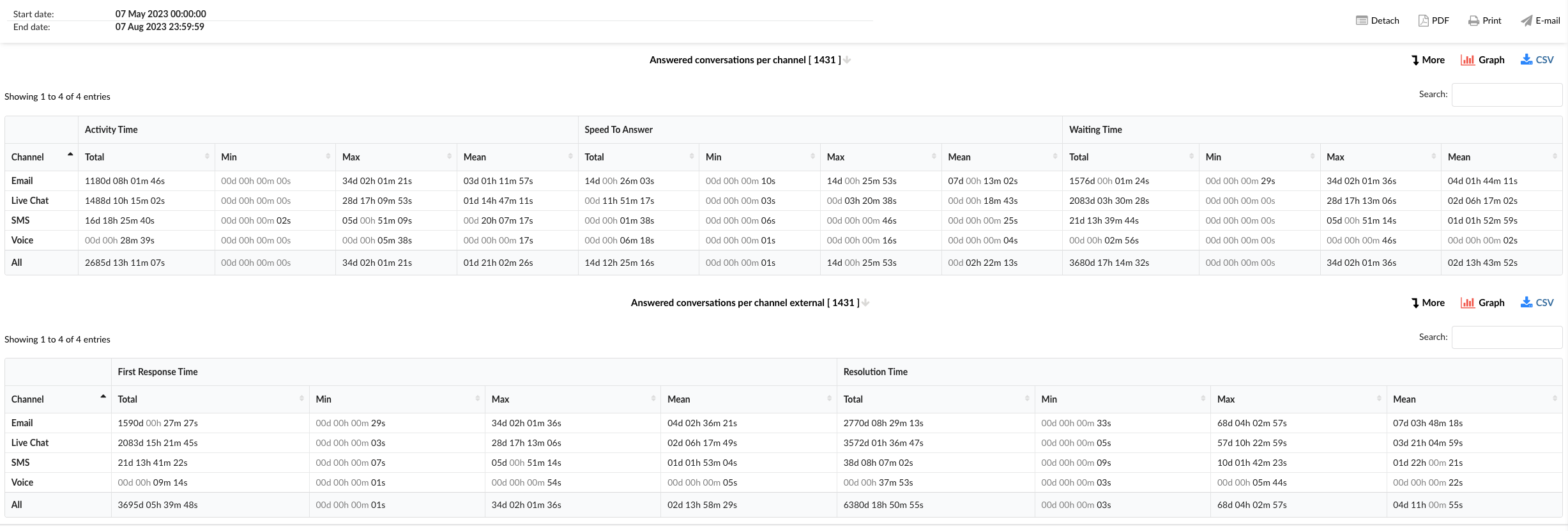Download CSV for Answered conversations per channel
Image resolution: width=1568 pixels, height=531 pixels.
(x=1537, y=60)
